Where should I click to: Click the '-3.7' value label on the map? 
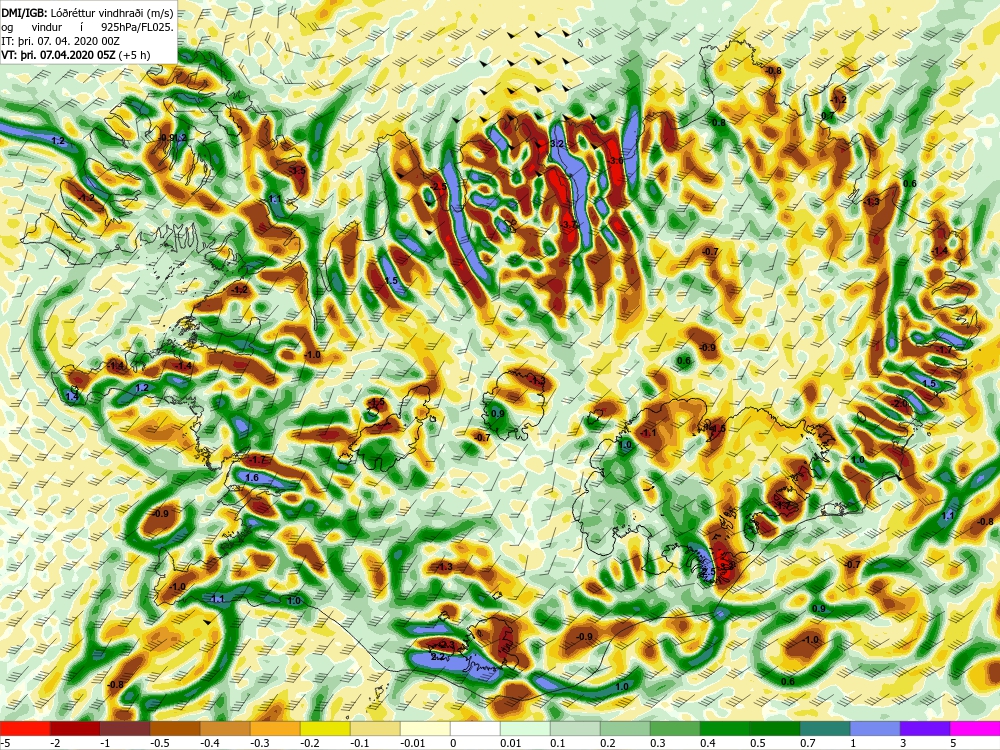(x=570, y=225)
